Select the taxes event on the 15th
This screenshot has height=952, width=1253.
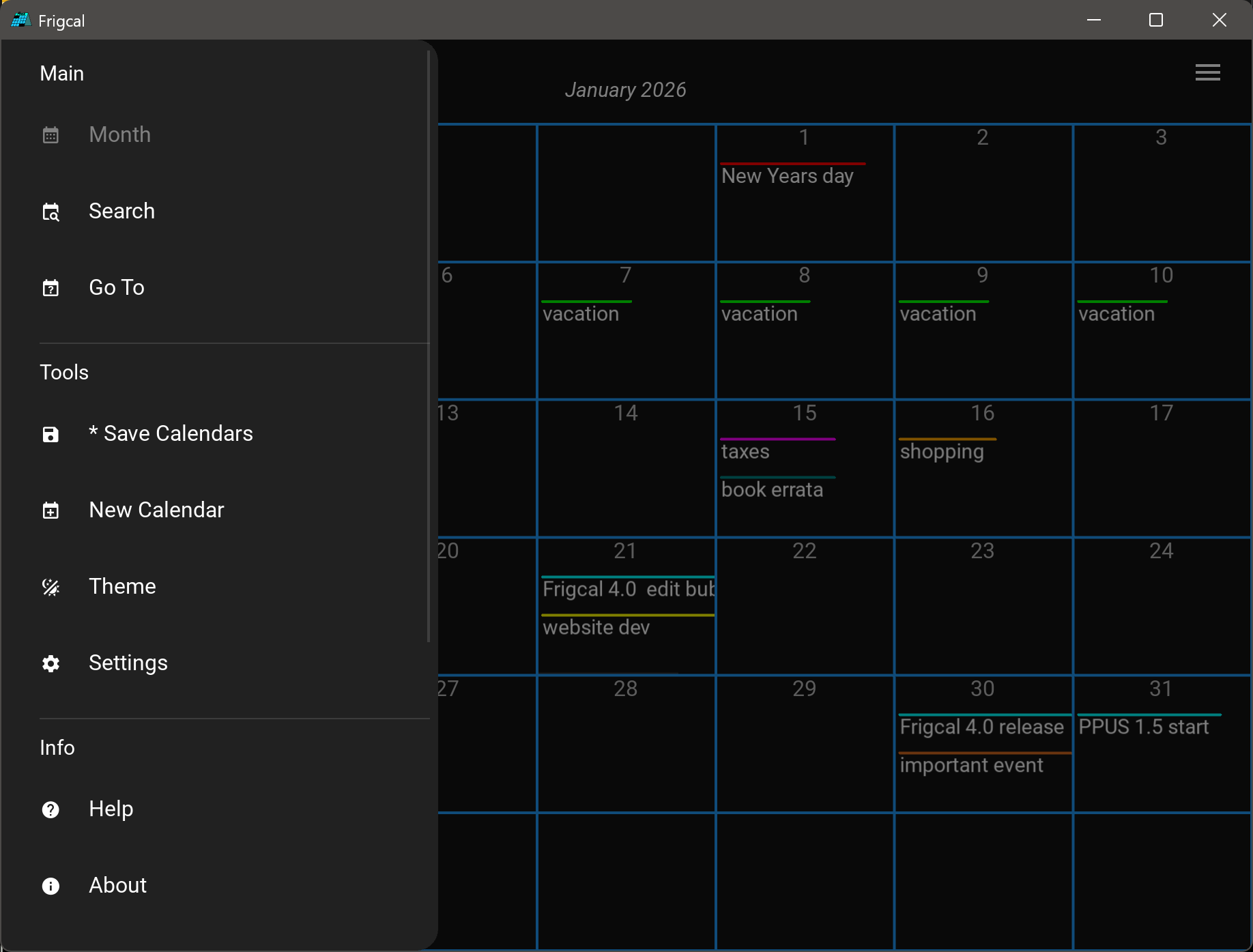tap(745, 452)
